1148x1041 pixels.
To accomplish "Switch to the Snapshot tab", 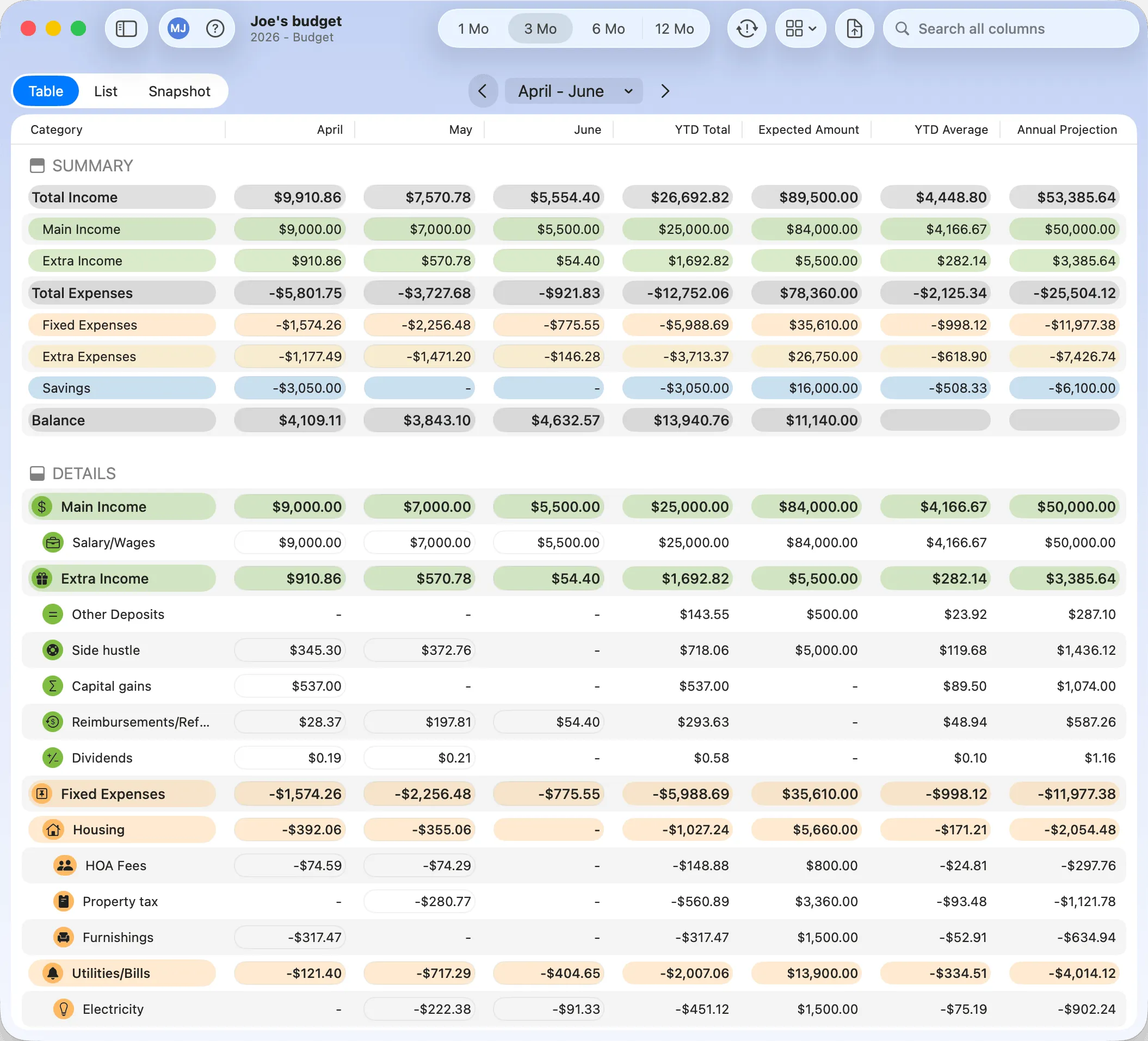I will 180,91.
